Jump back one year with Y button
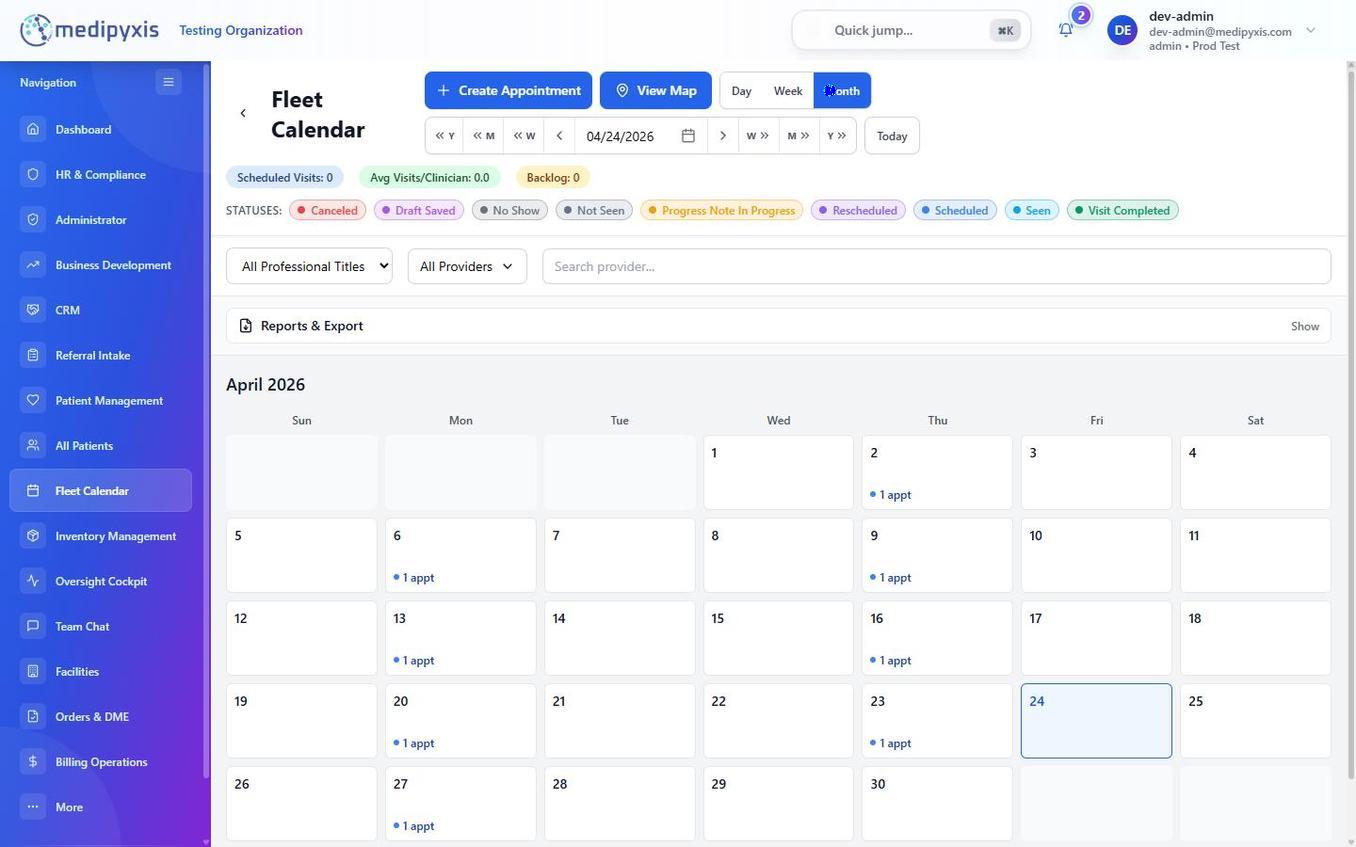This screenshot has height=847, width=1356. tap(445, 136)
